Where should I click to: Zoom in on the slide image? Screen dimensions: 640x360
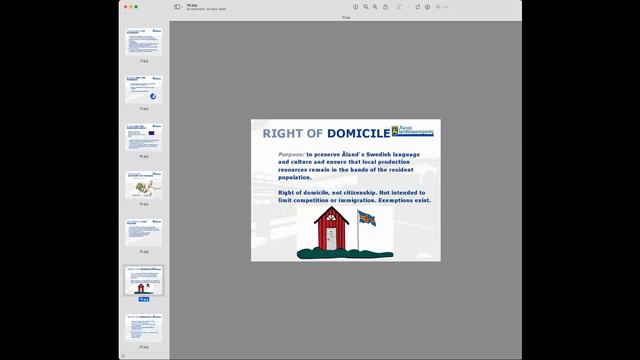375,7
